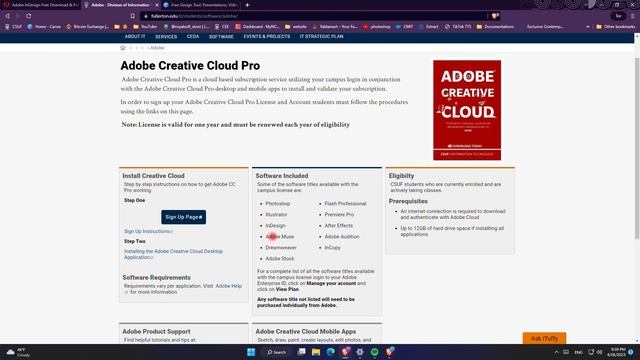Click the Adobe Product Support heading
This screenshot has height=360, width=640.
click(156, 331)
